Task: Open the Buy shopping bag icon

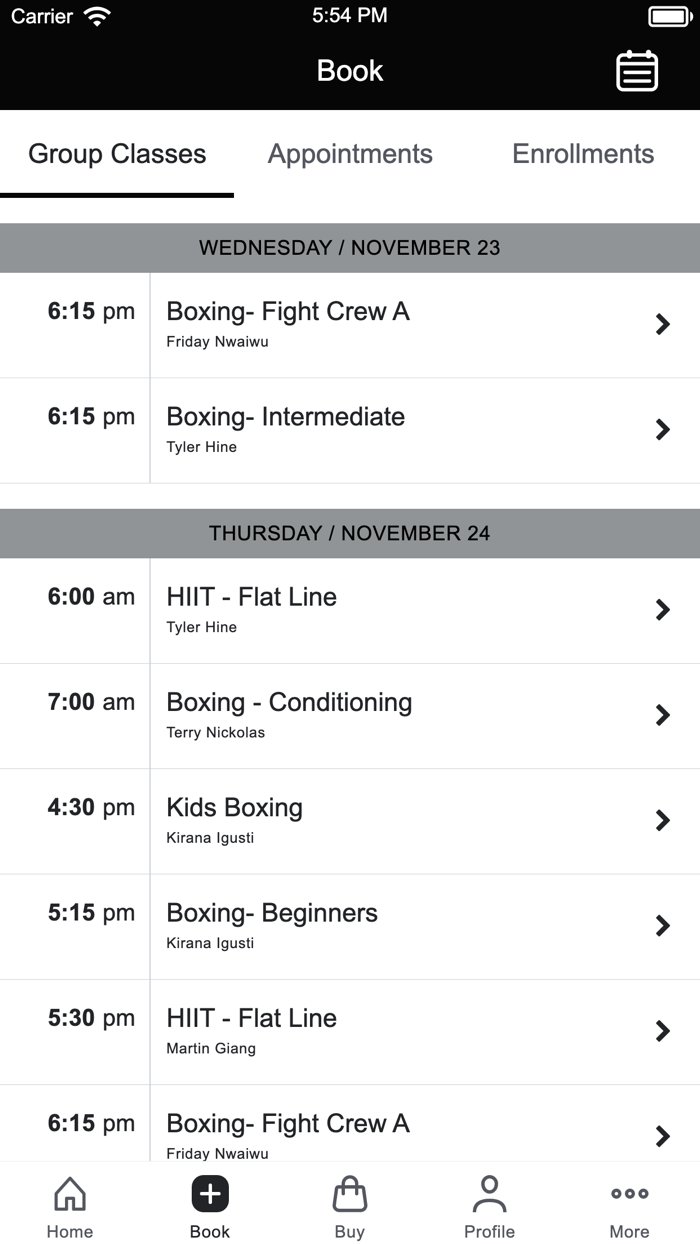Action: 350,1194
